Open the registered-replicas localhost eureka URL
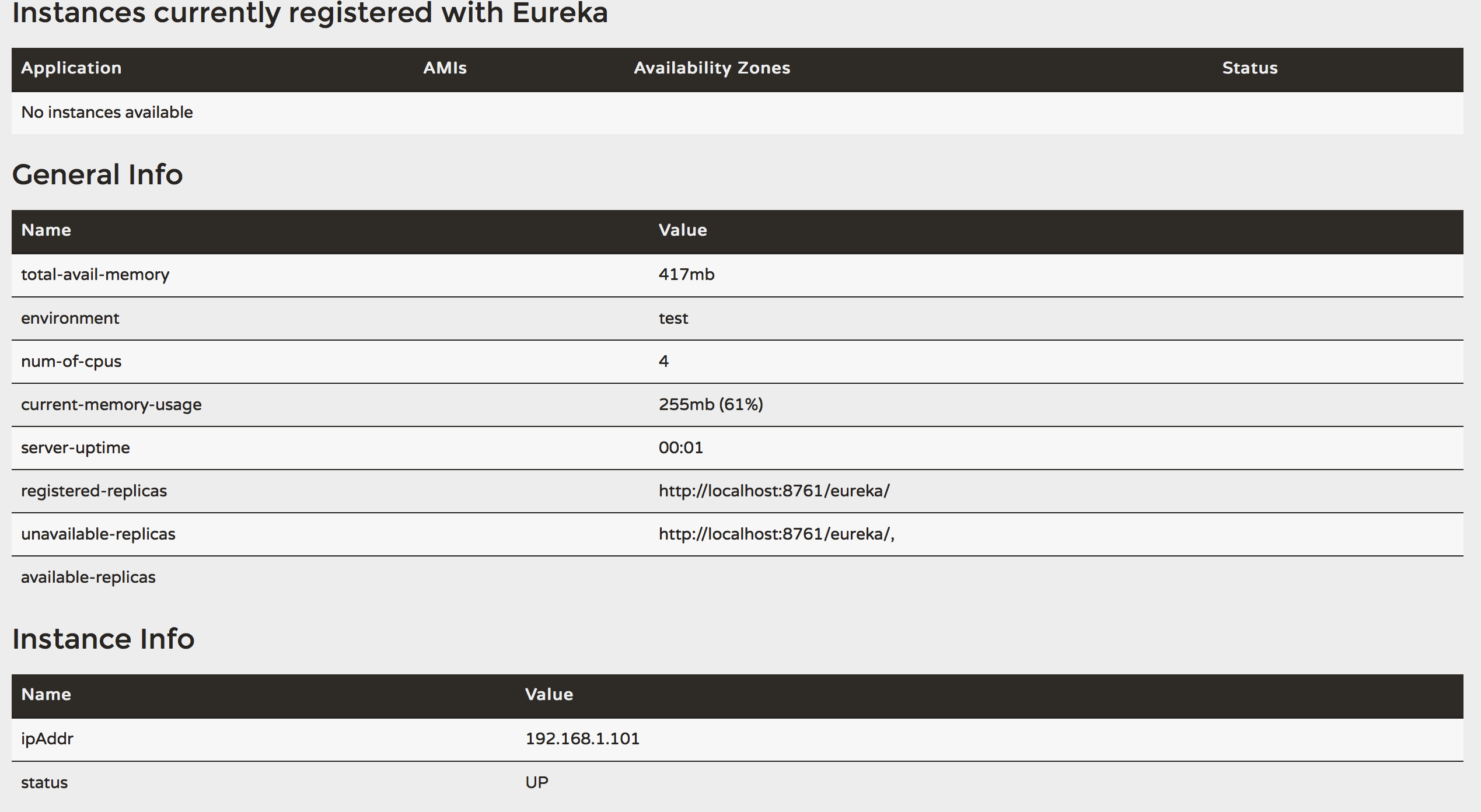The width and height of the screenshot is (1481, 812). (x=774, y=491)
